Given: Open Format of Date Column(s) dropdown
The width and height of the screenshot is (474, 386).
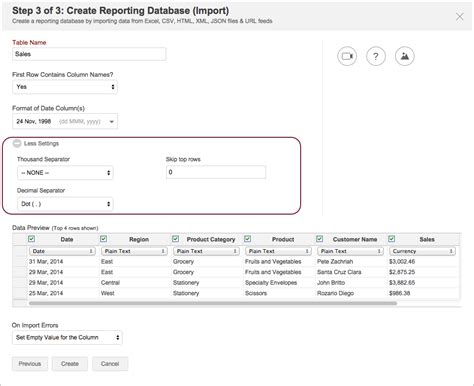Looking at the screenshot, I should pos(65,121).
